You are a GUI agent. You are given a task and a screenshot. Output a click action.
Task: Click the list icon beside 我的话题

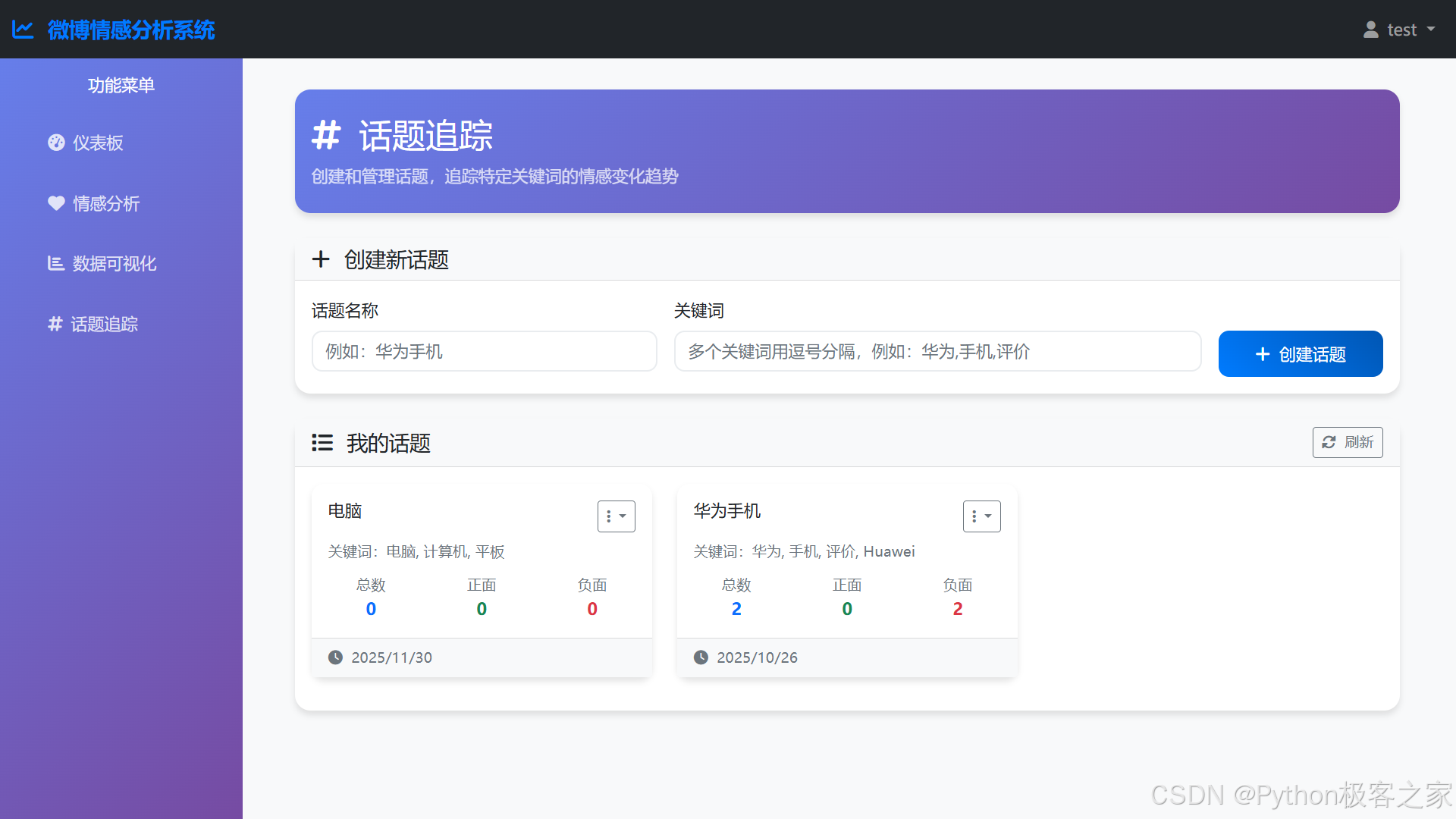point(322,443)
